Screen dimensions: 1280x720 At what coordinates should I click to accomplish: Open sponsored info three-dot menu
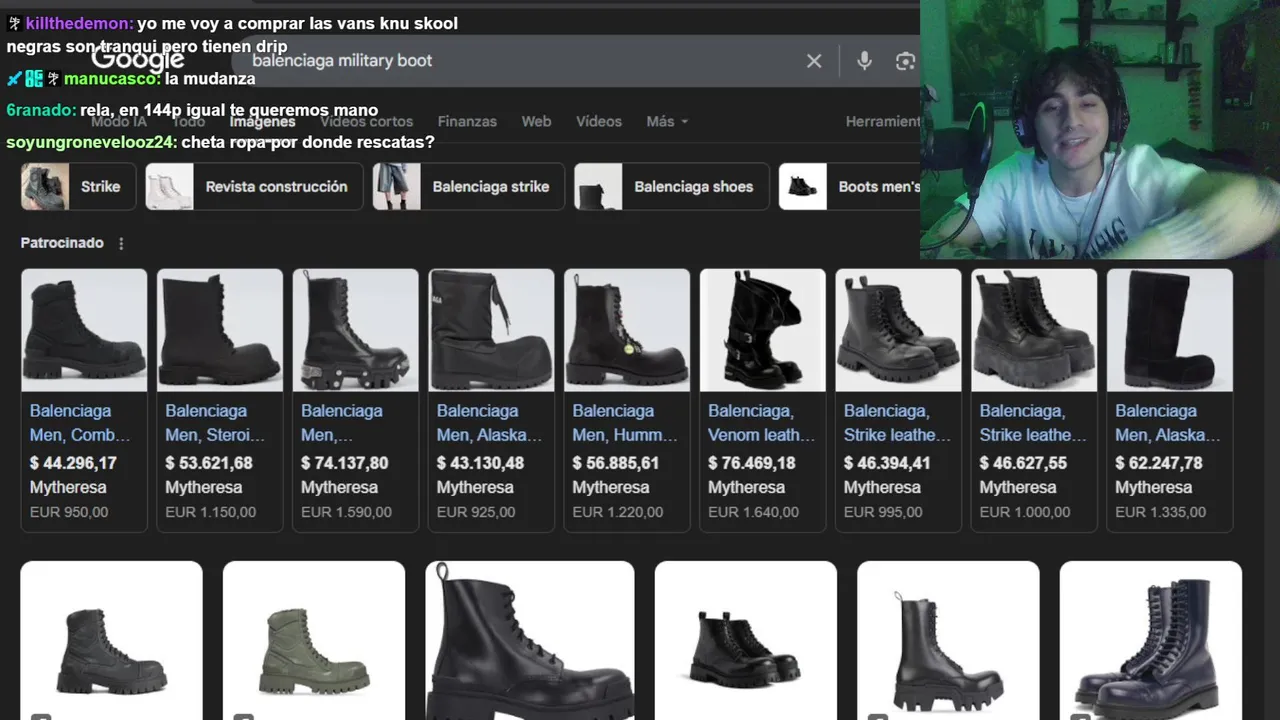click(x=121, y=243)
